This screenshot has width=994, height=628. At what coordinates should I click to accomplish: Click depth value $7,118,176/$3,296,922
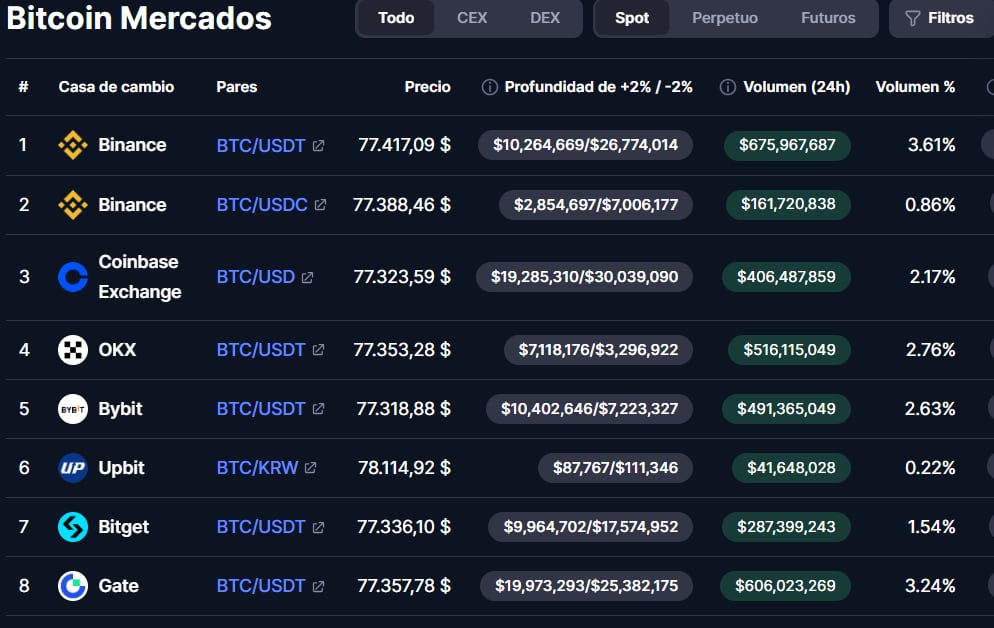click(598, 350)
